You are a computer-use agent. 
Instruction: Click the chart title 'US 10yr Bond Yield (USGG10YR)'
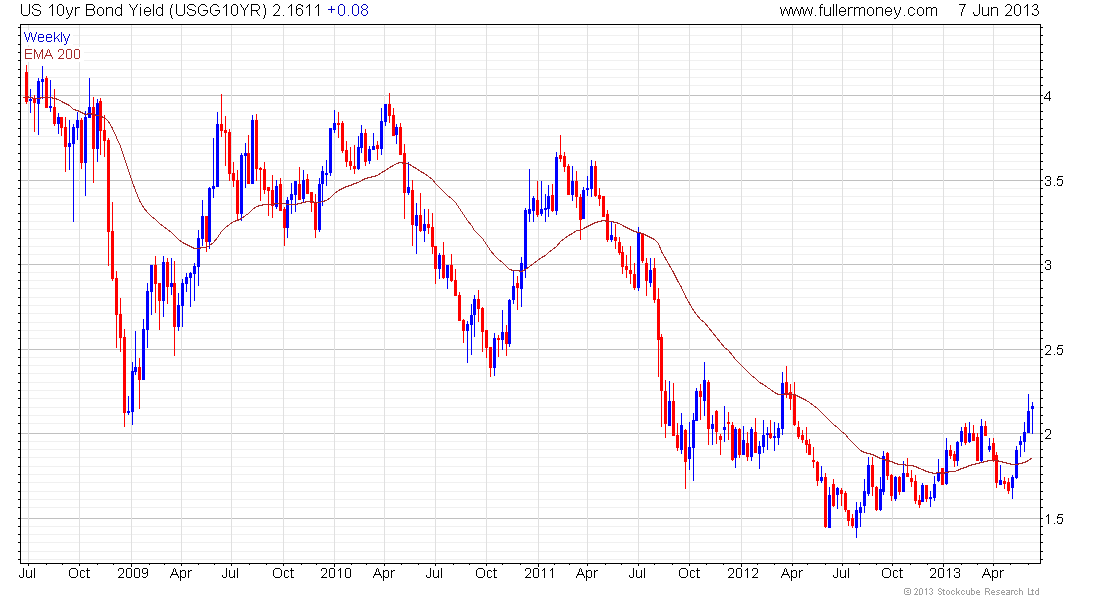144,11
